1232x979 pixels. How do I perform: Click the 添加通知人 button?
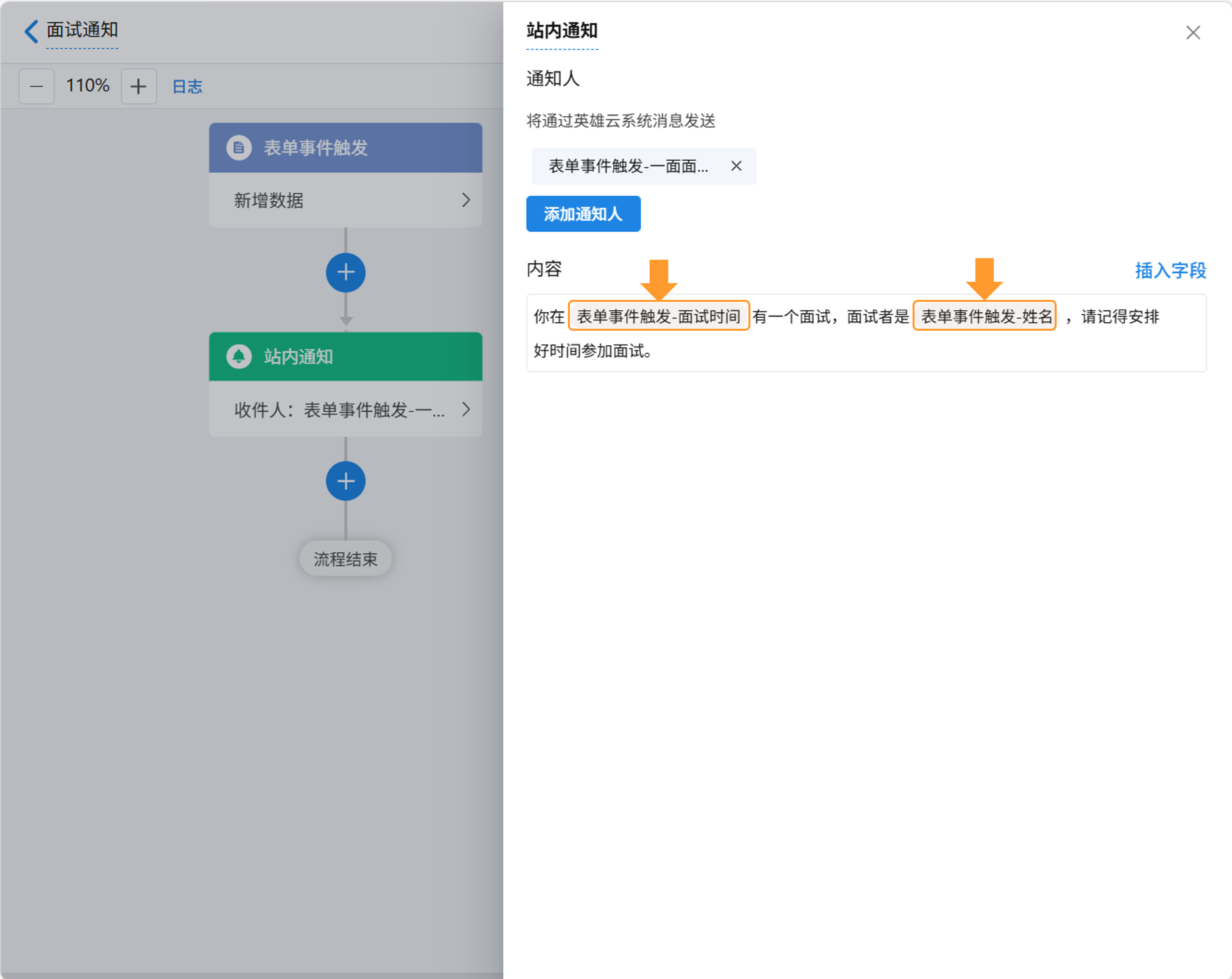point(583,214)
